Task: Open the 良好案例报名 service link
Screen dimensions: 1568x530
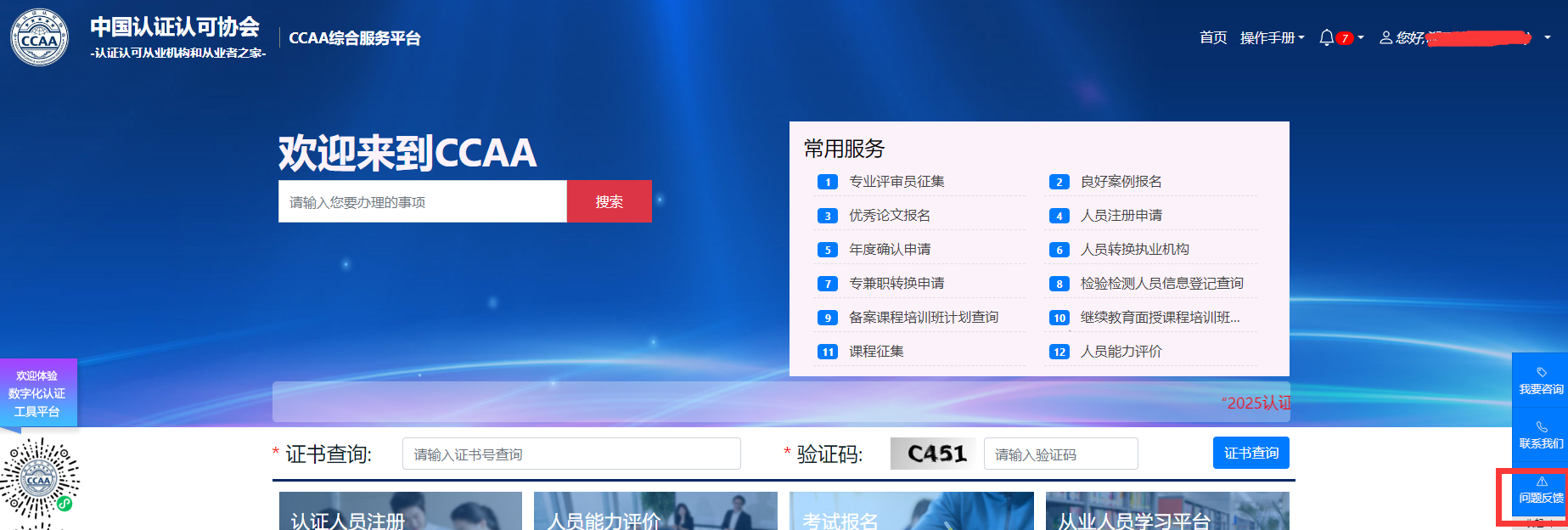Action: (x=1121, y=182)
